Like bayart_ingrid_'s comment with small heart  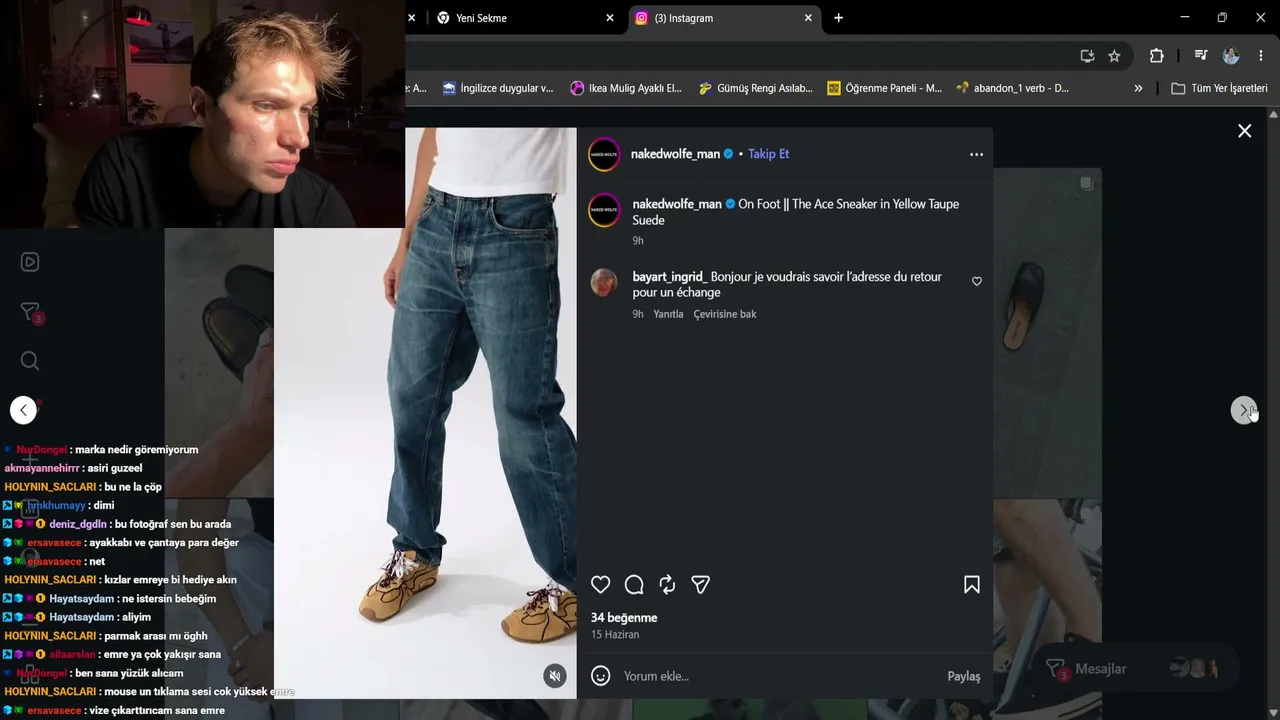977,281
